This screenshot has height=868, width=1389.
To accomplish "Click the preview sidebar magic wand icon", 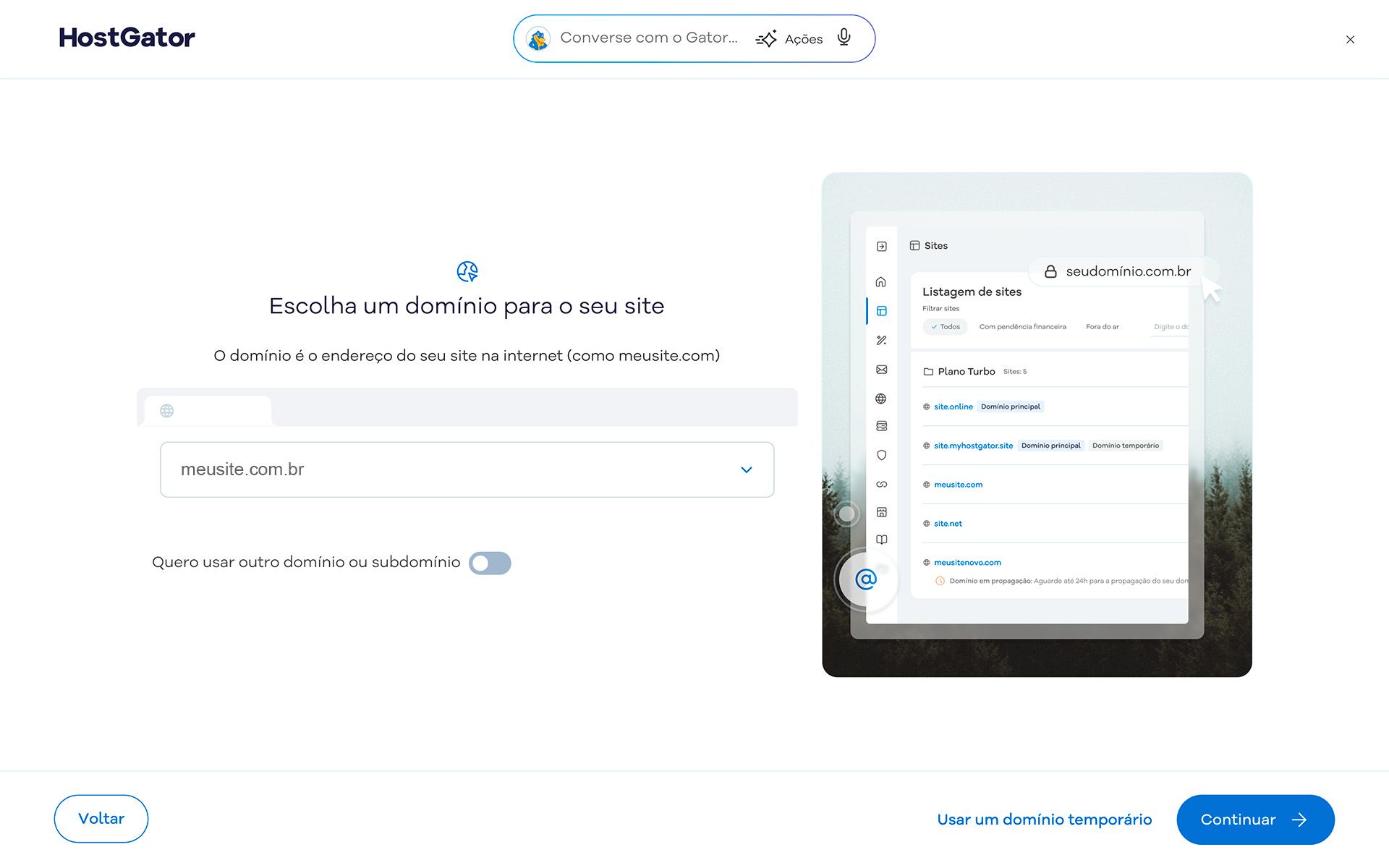I will pos(882,340).
